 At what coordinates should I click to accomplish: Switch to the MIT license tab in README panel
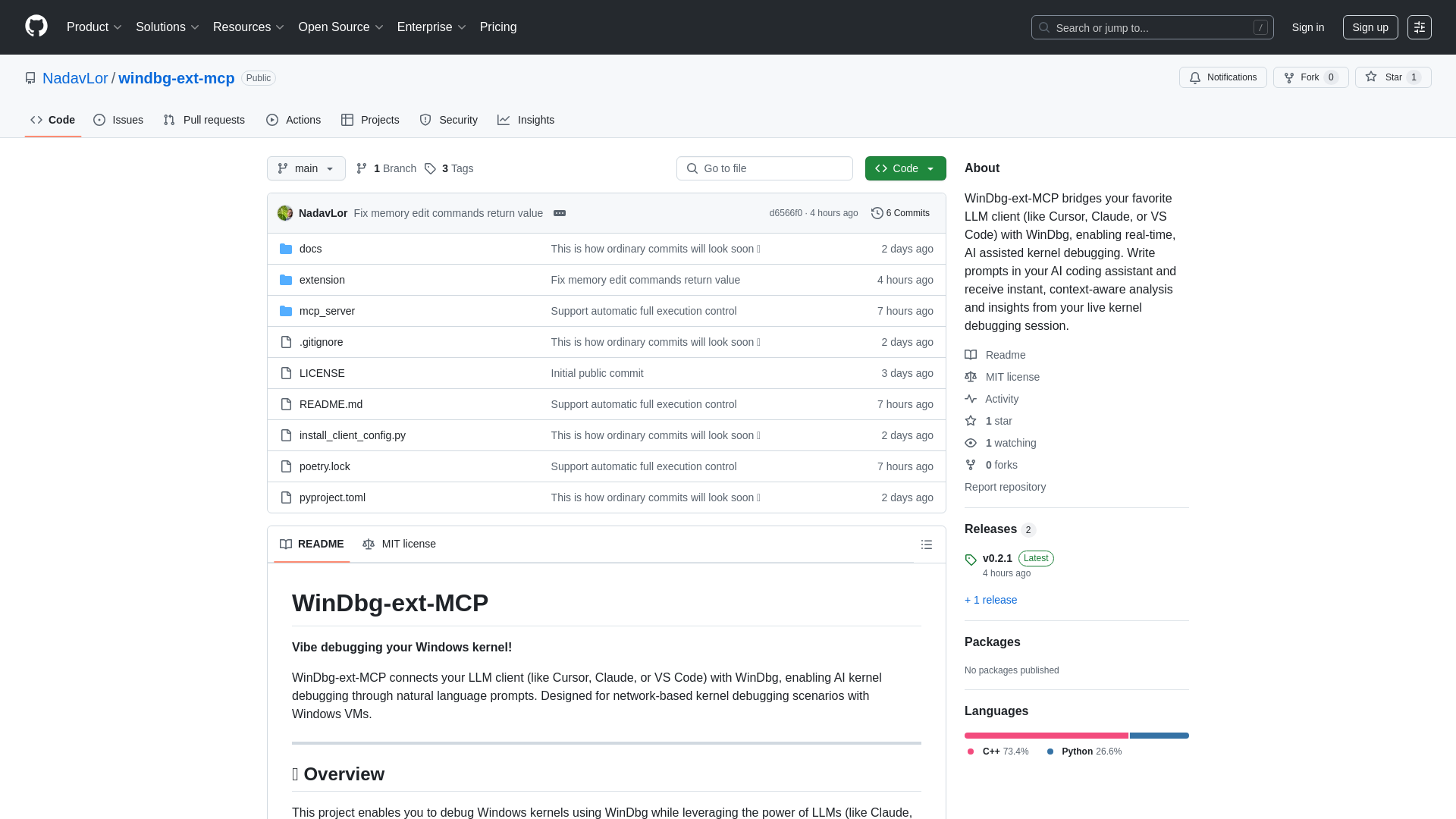[x=399, y=544]
